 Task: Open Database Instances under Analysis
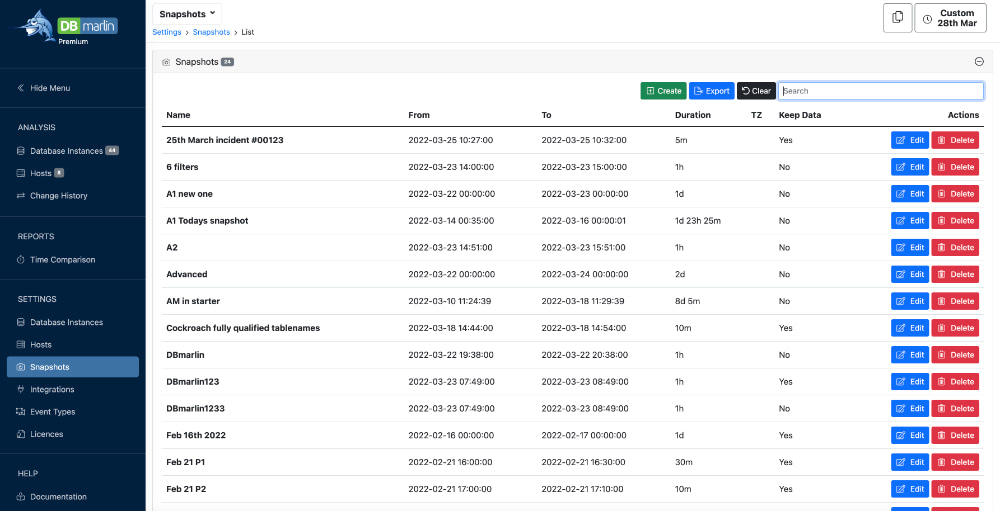click(66, 151)
